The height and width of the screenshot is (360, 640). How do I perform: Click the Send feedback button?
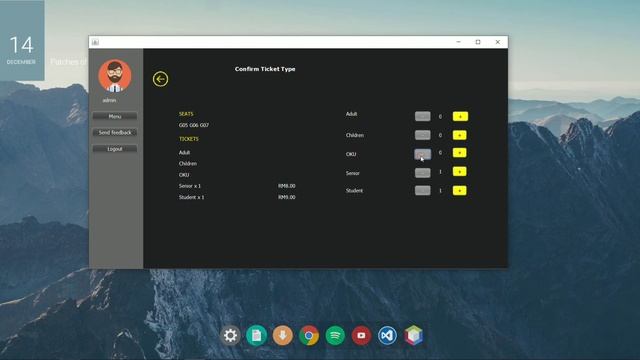click(115, 133)
